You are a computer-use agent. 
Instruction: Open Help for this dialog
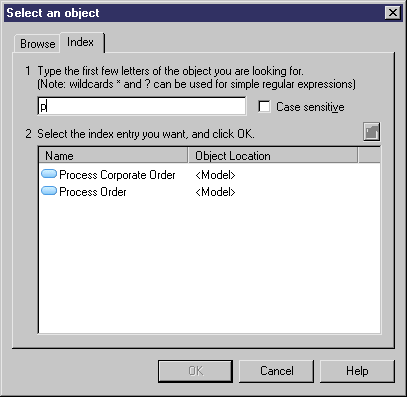(357, 371)
